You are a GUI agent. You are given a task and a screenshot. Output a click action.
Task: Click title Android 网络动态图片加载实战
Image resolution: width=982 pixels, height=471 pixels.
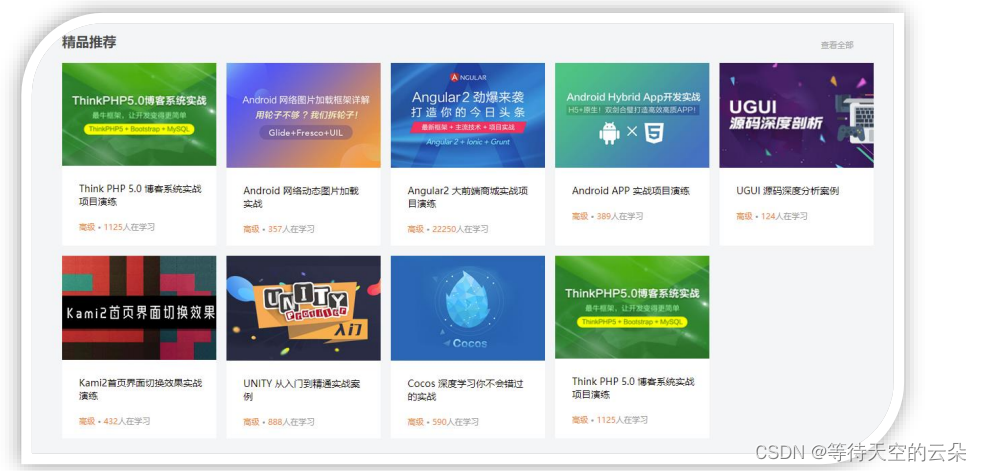coord(301,197)
